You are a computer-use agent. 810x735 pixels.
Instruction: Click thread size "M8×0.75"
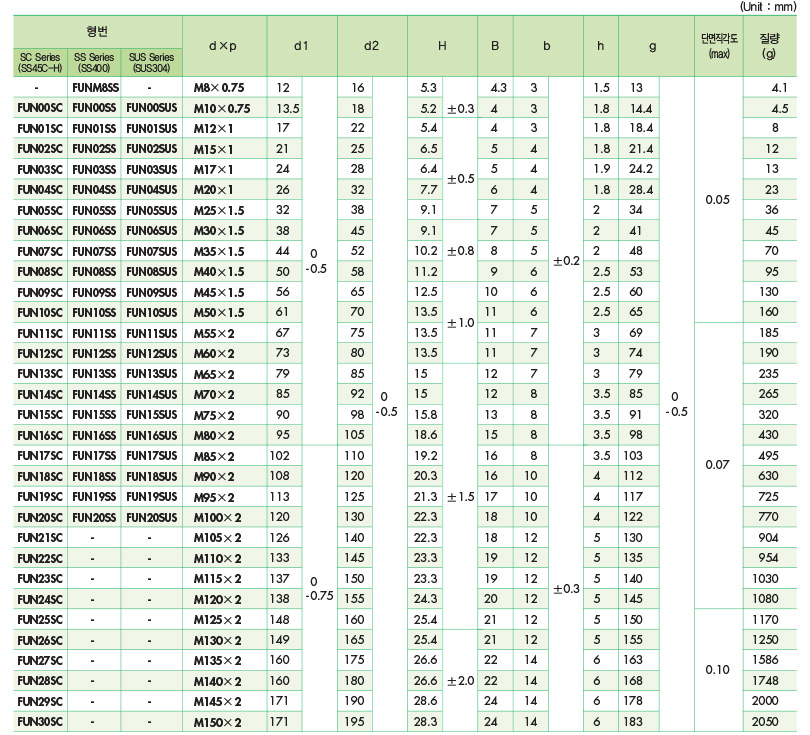219,88
